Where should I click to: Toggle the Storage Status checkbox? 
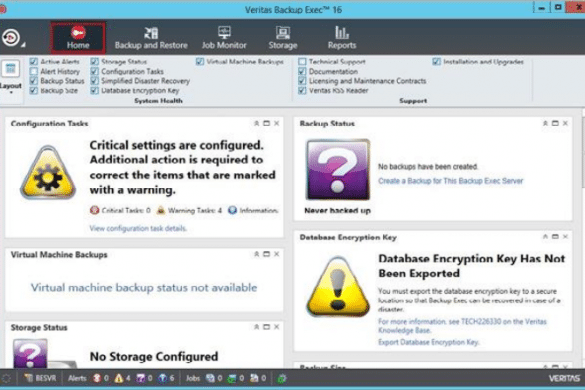click(95, 62)
